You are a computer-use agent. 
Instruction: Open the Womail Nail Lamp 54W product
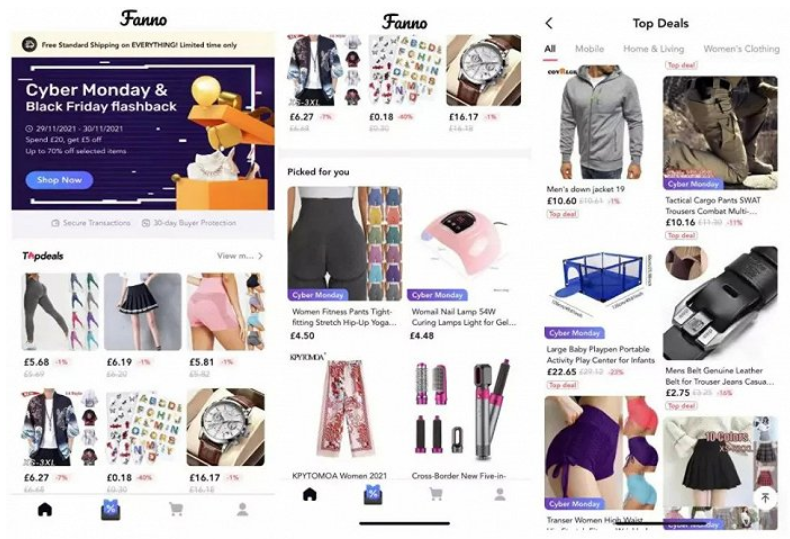click(x=464, y=317)
